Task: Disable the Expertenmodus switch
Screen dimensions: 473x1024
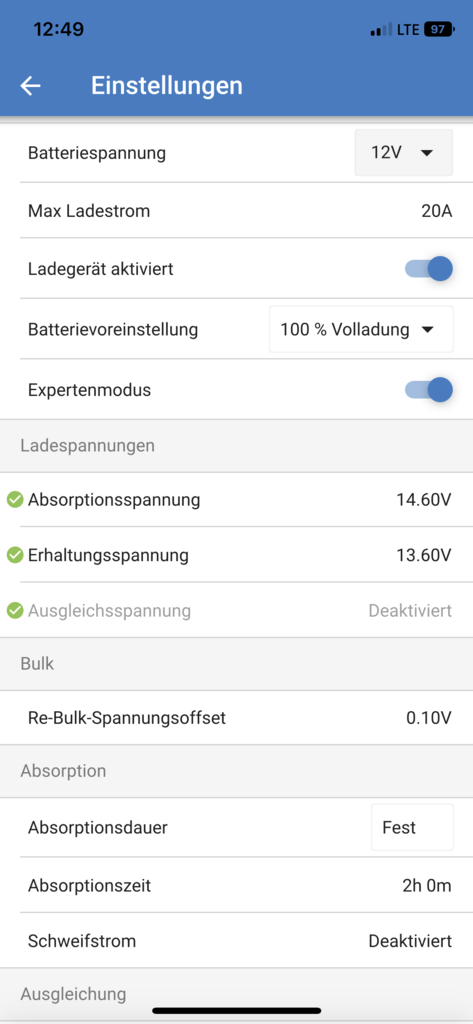Action: [429, 390]
